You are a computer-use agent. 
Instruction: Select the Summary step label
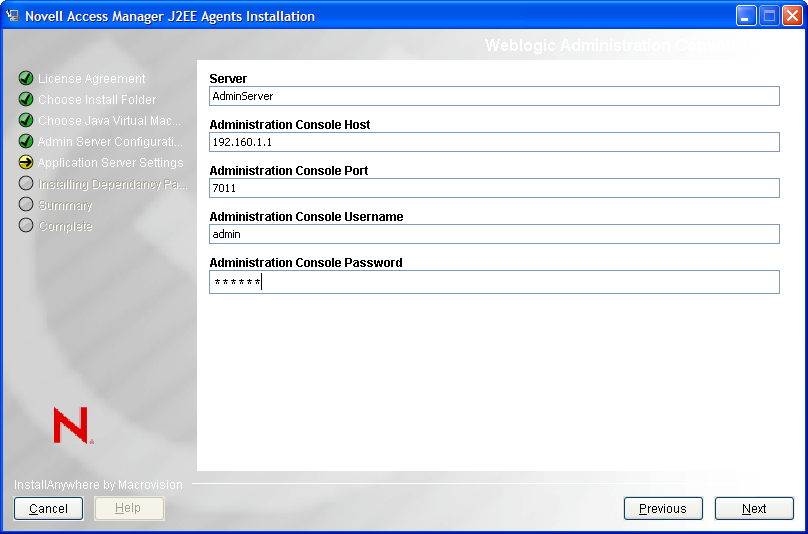tap(65, 205)
